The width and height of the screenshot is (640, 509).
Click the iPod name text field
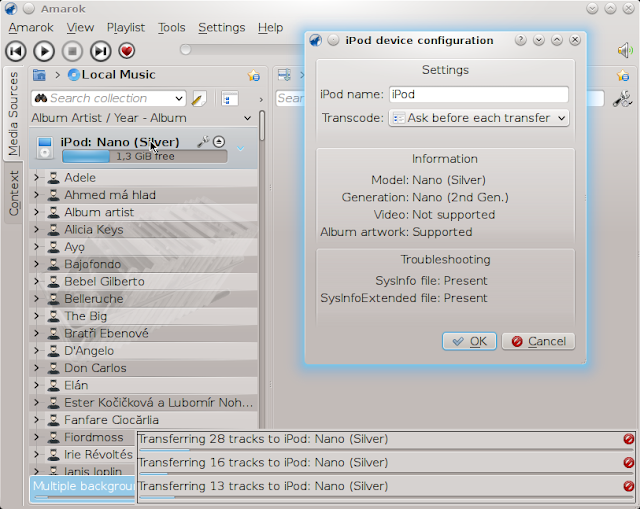(478, 94)
